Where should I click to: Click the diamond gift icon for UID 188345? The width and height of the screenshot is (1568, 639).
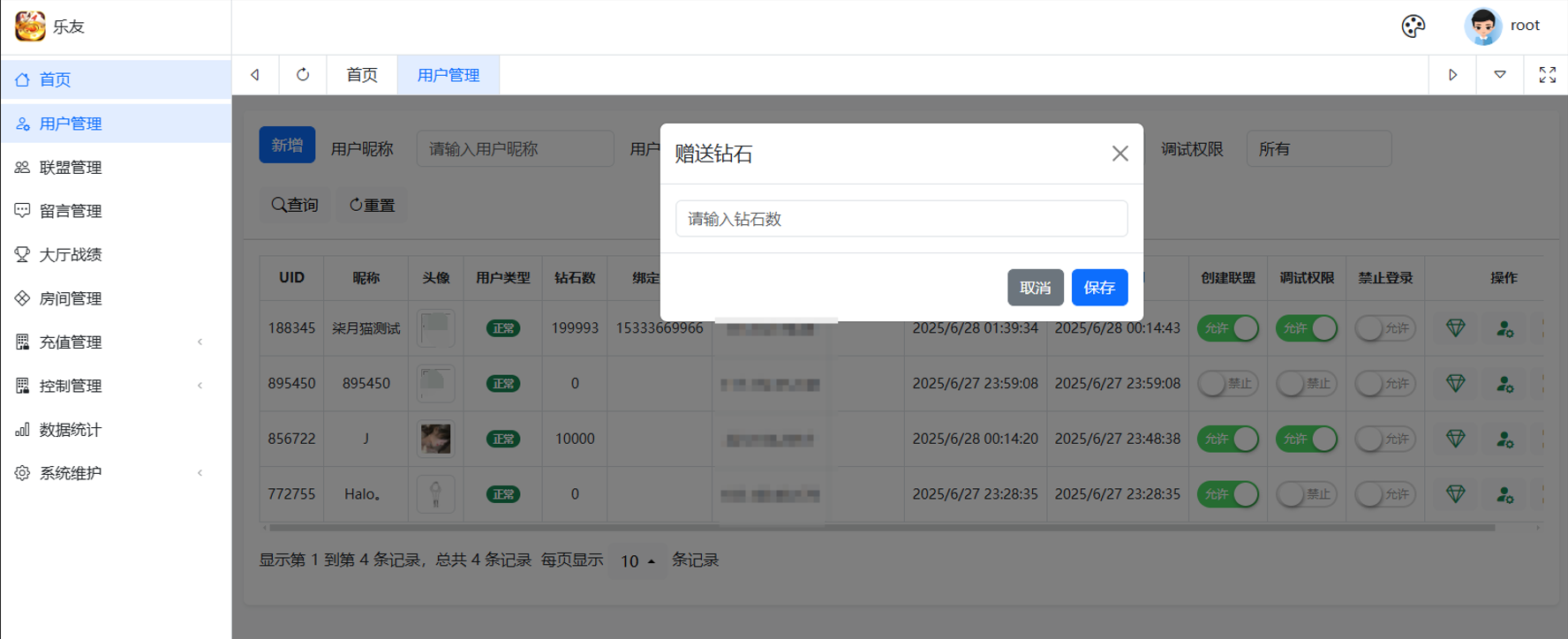[1455, 328]
